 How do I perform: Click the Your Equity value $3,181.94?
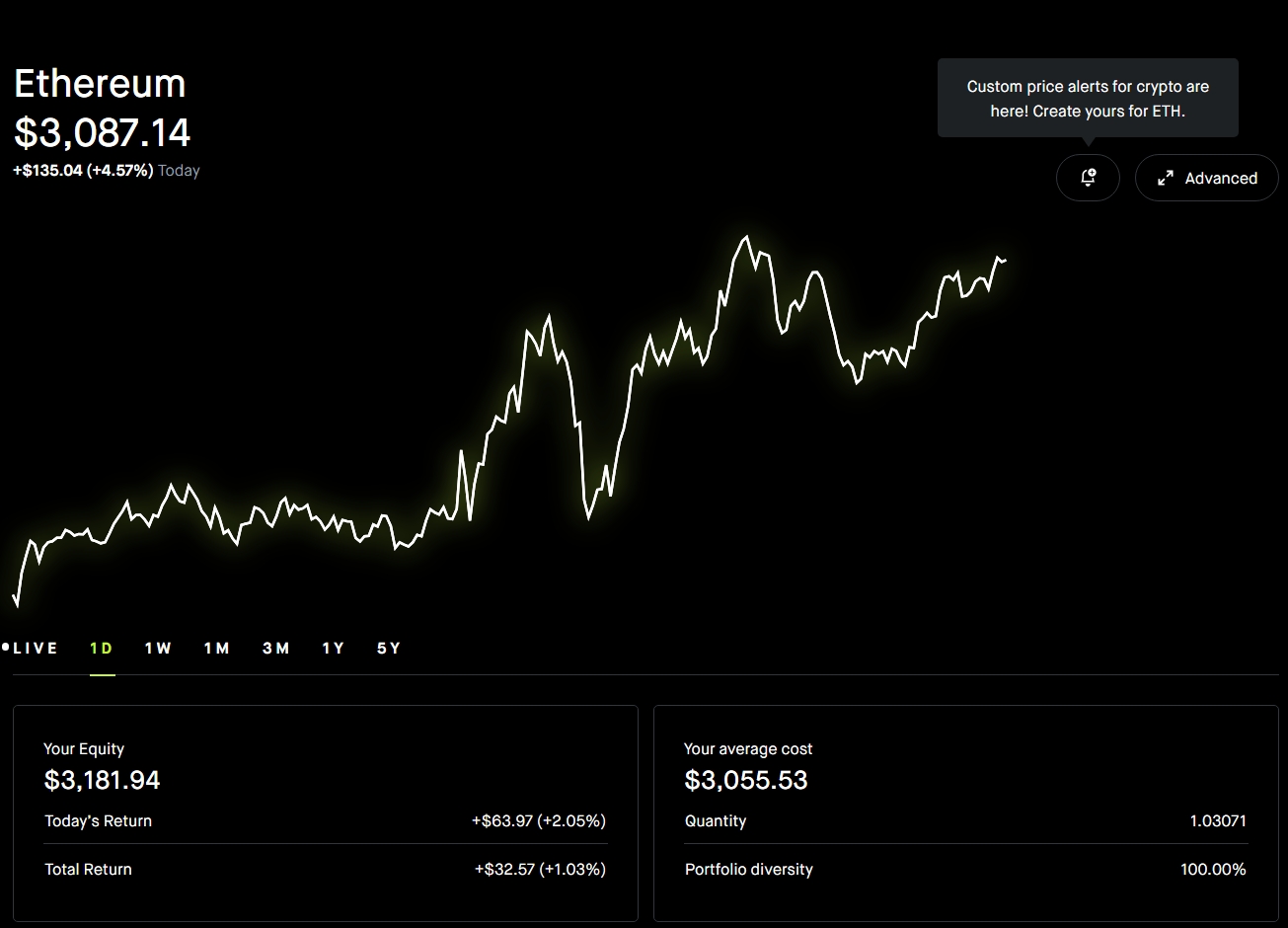click(x=102, y=780)
